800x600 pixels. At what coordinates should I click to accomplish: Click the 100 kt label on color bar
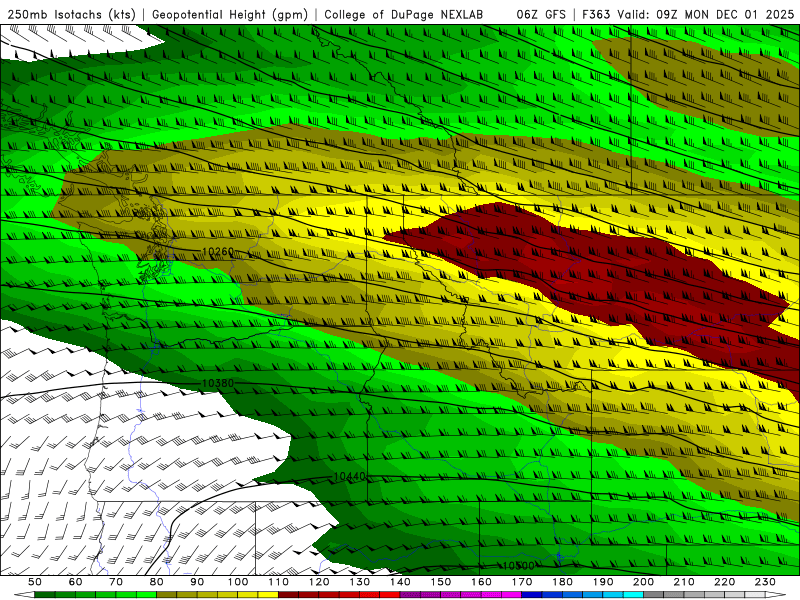click(238, 582)
